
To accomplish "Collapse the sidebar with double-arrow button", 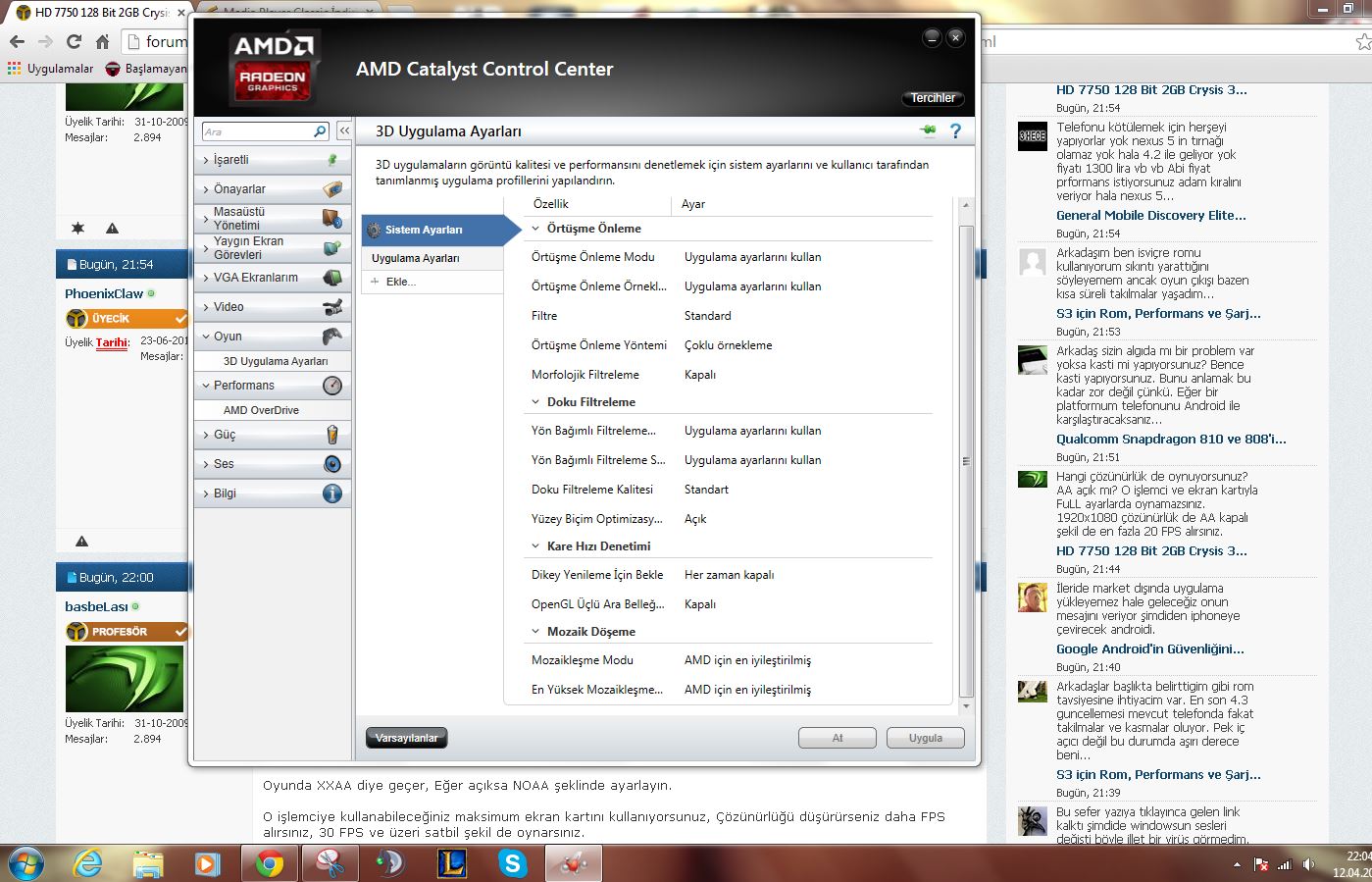I will 344,130.
